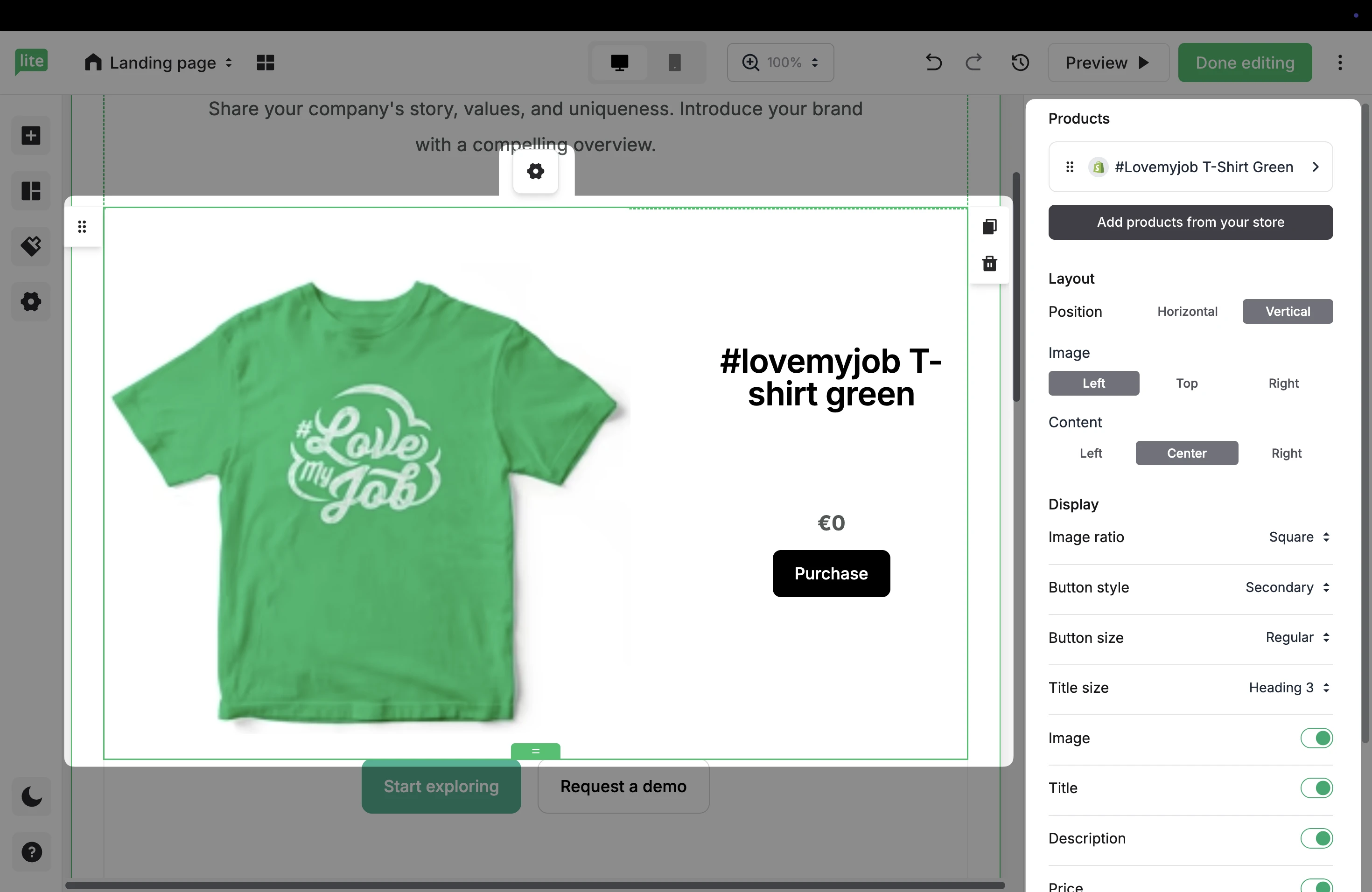Click the add section plus icon in the sidebar
This screenshot has width=1372, height=892.
pyautogui.click(x=31, y=136)
